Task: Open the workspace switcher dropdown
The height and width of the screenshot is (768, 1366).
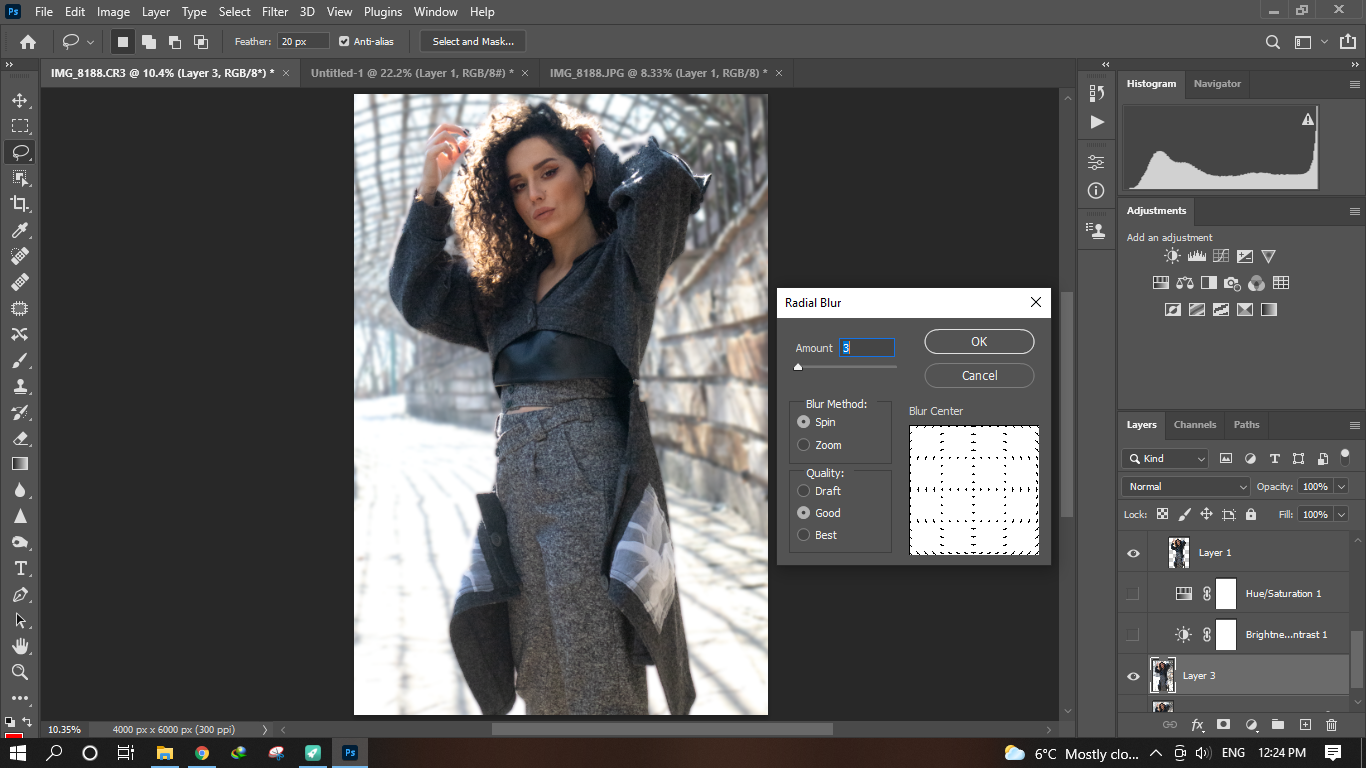Action: click(1309, 42)
